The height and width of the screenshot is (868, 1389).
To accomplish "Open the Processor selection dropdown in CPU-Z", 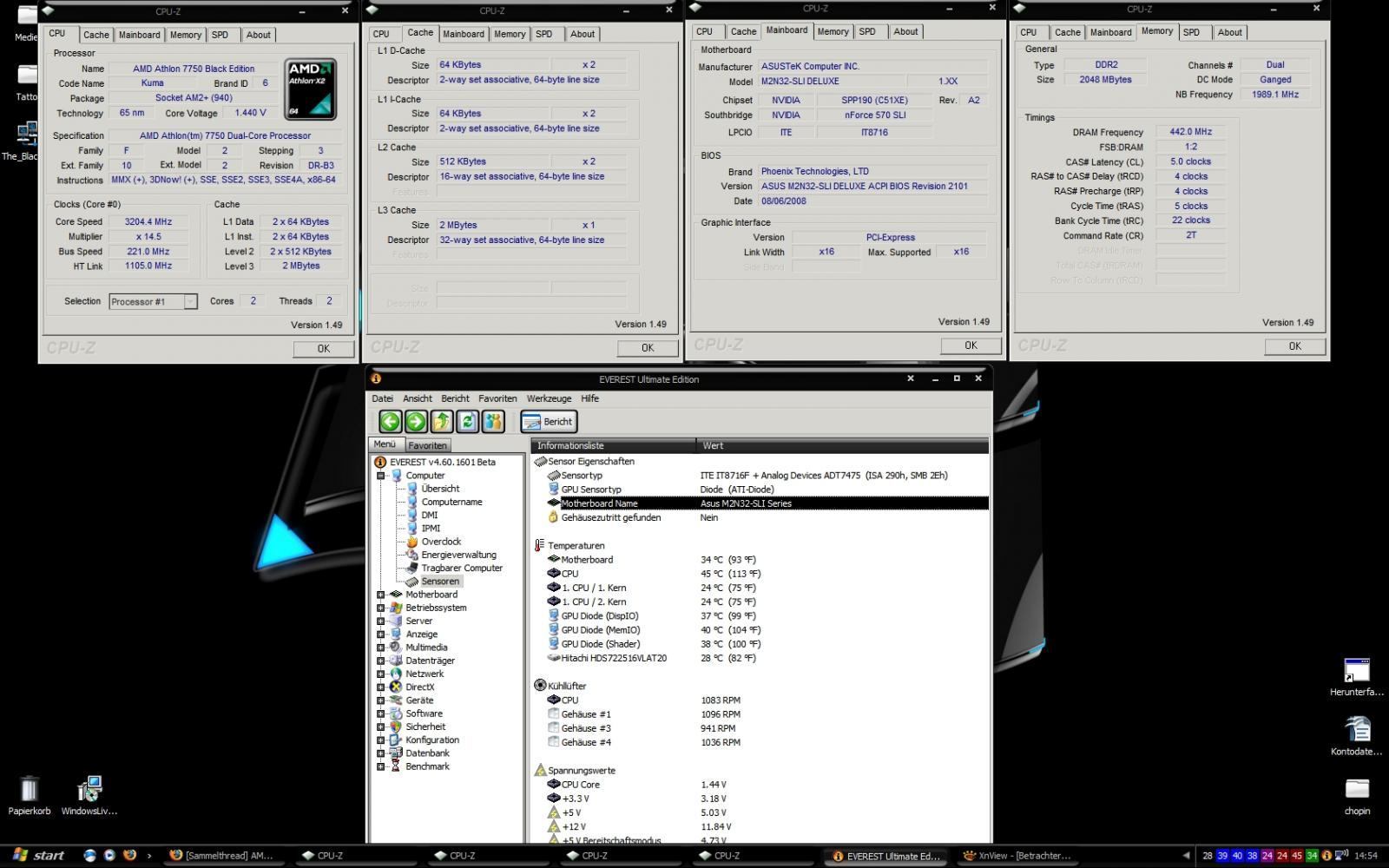I will [190, 302].
